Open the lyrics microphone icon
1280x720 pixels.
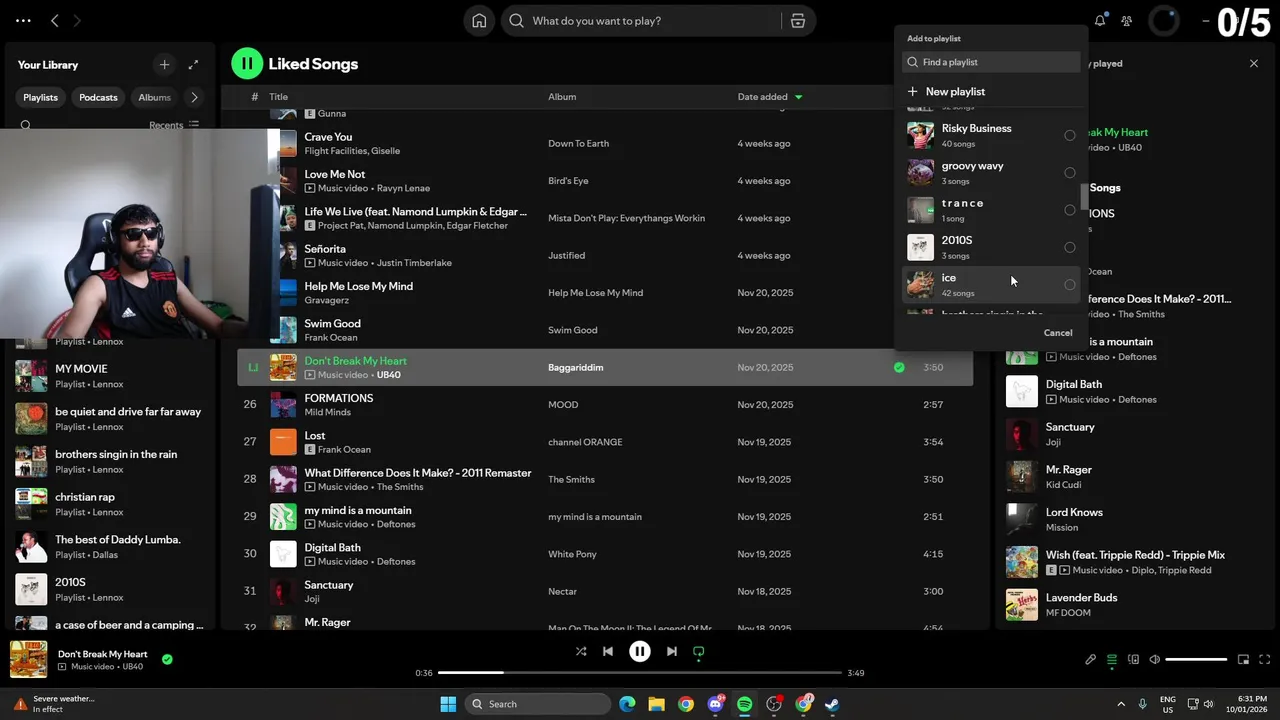coord(1091,659)
